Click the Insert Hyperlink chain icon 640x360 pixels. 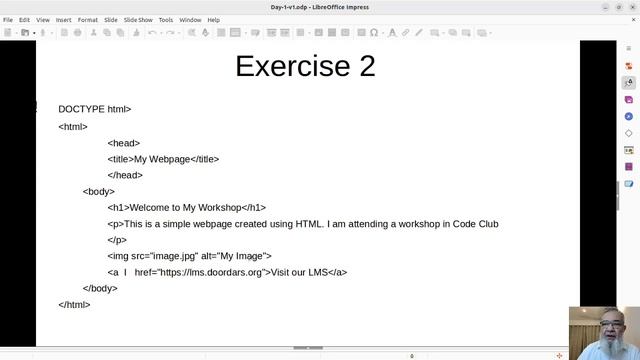(405, 33)
